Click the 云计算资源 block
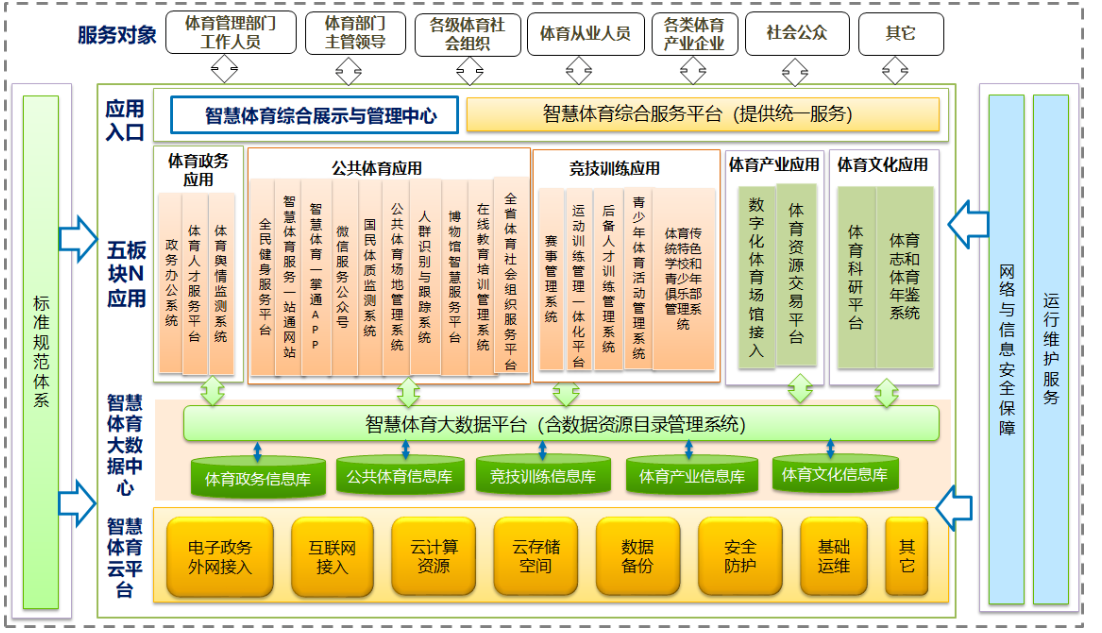The image size is (1102, 633). (x=433, y=557)
